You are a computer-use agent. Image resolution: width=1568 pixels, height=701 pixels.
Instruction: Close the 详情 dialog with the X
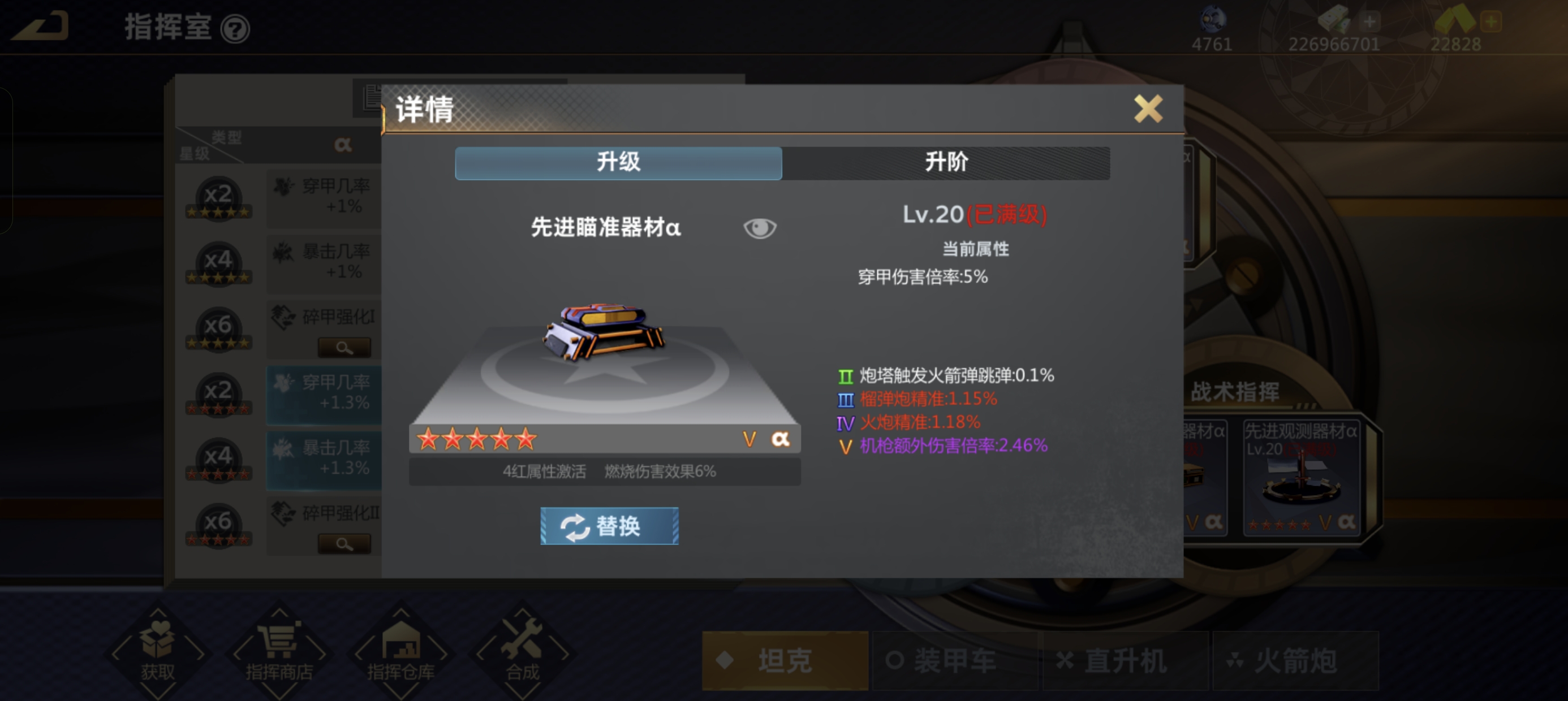(1148, 109)
